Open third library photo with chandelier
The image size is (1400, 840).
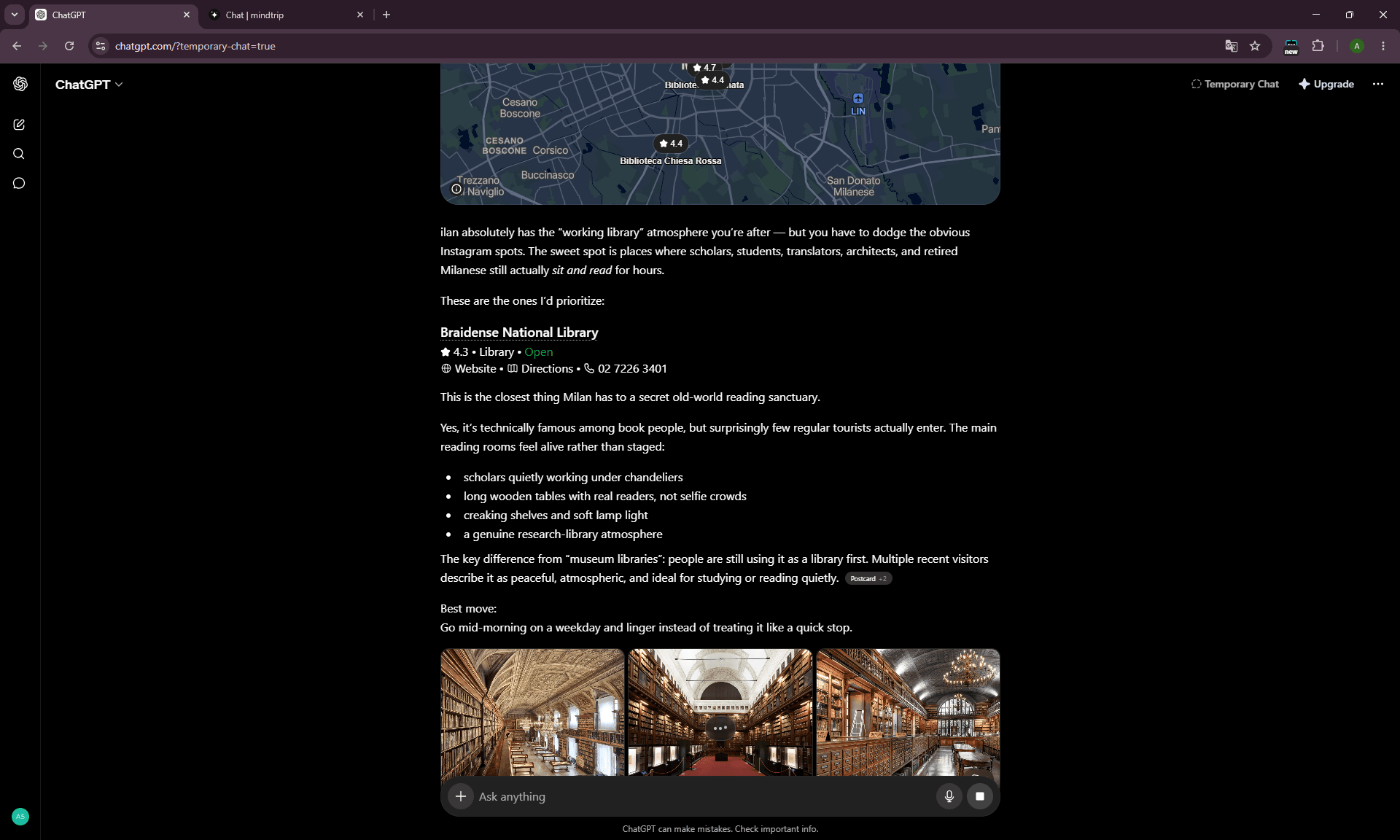coord(908,712)
